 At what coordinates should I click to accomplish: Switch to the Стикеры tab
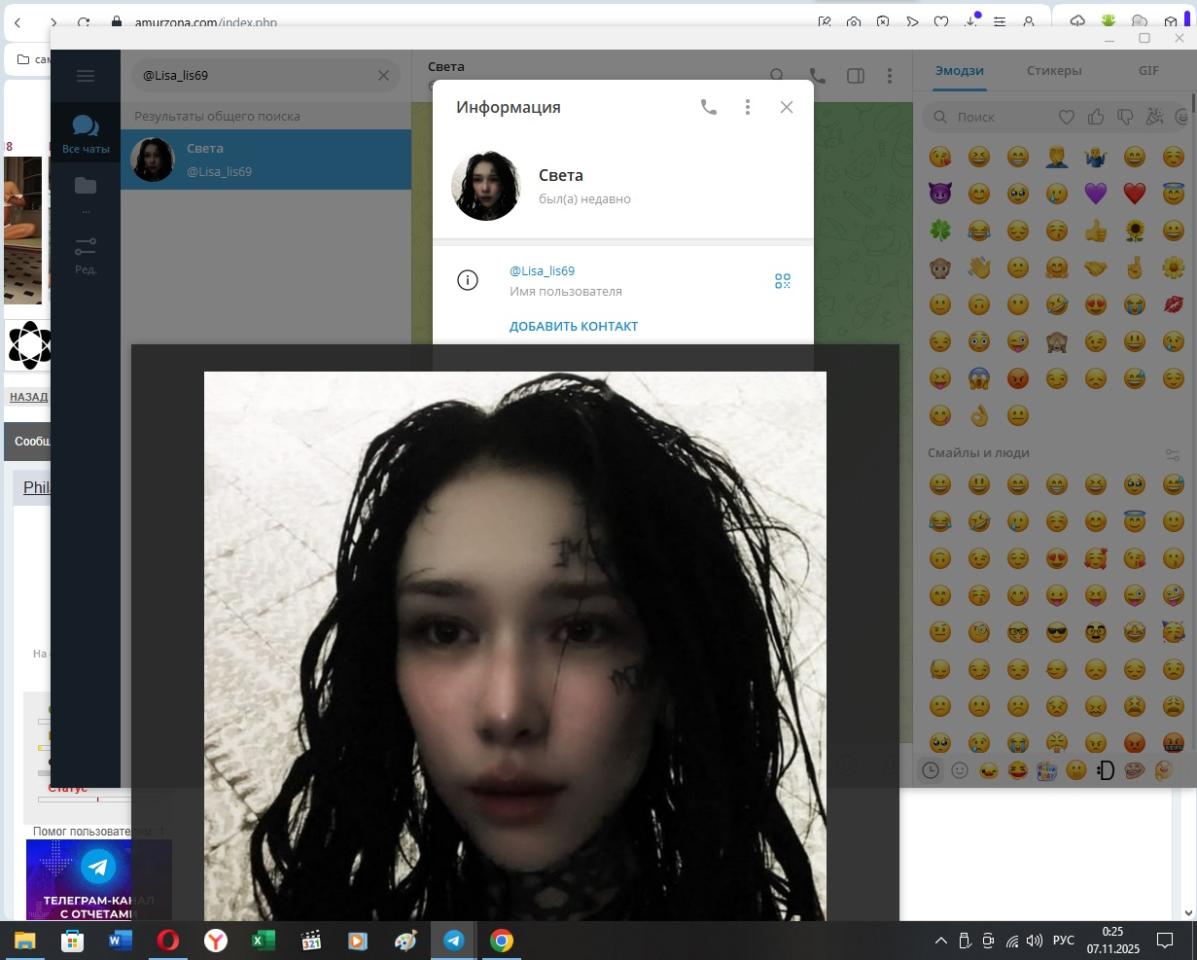[1053, 71]
